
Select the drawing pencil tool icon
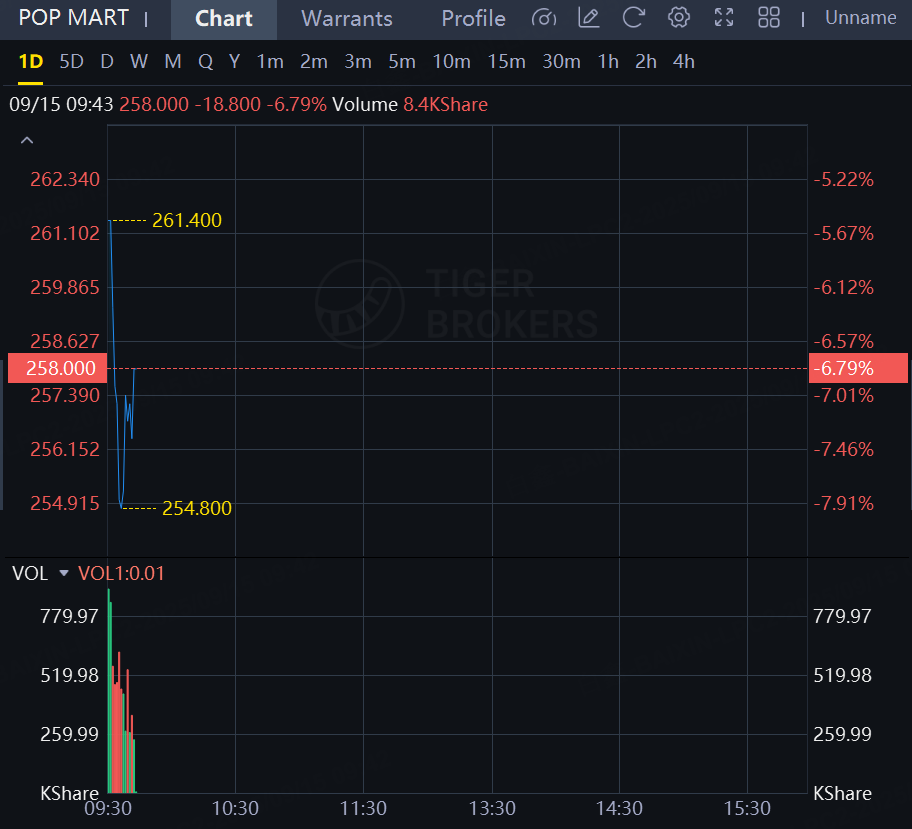pyautogui.click(x=589, y=18)
